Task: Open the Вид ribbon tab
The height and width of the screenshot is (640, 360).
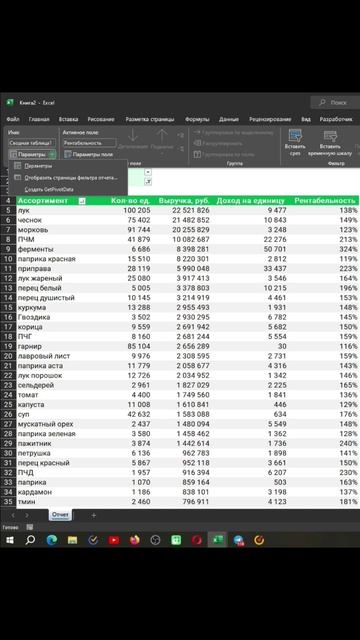Action: pyautogui.click(x=306, y=119)
